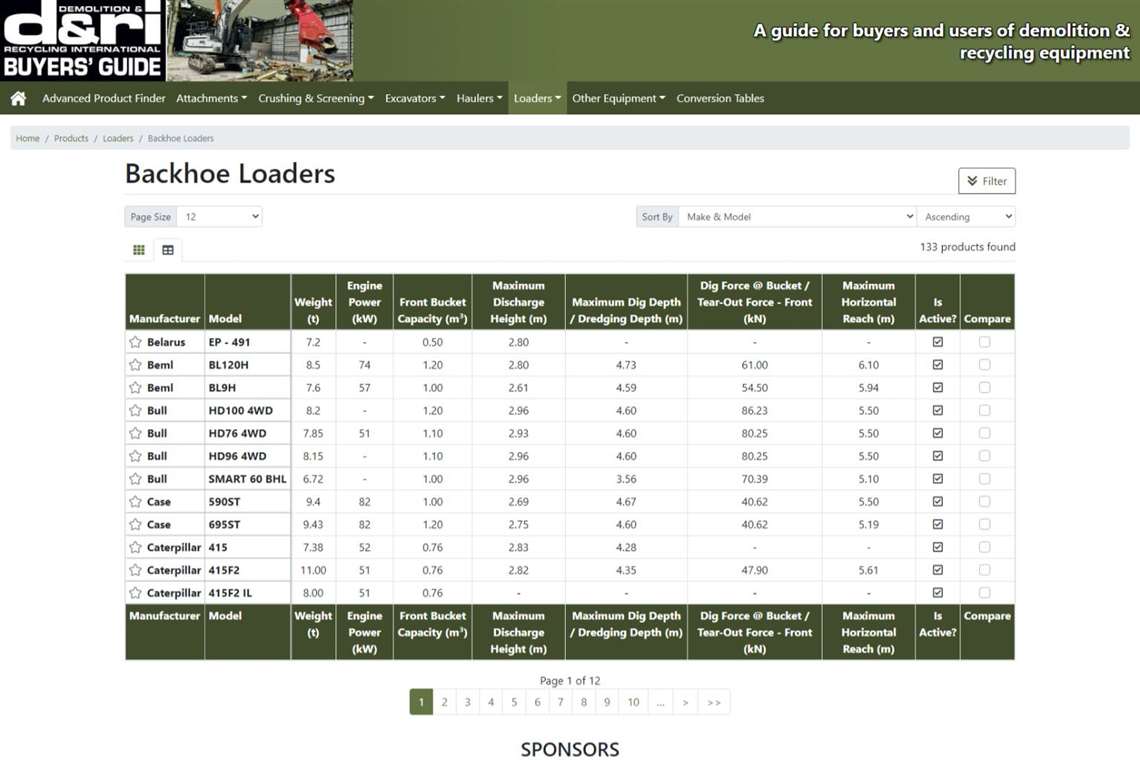Viewport: 1140px width, 760px height.
Task: Follow the Loaders breadcrumb link
Action: [x=118, y=138]
